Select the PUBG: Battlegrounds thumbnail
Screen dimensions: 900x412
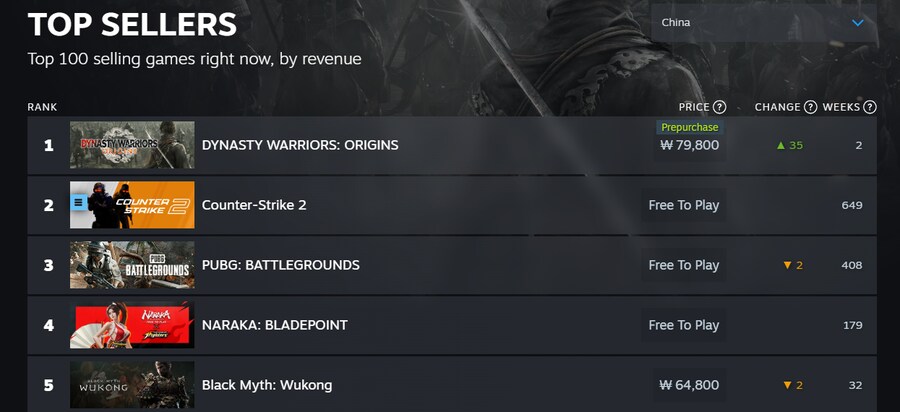coord(132,265)
